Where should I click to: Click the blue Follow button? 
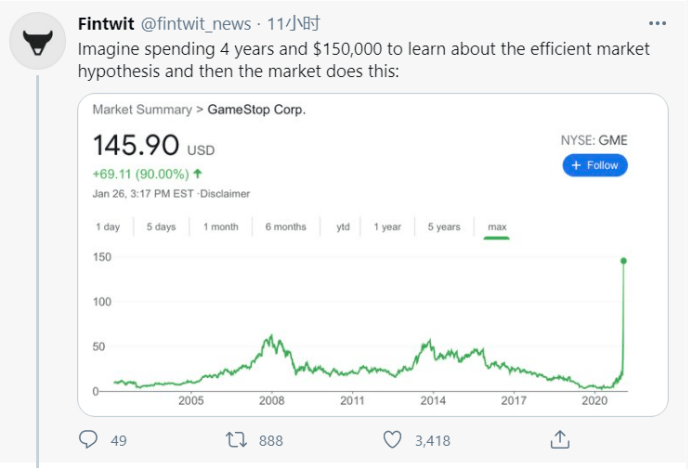(595, 165)
